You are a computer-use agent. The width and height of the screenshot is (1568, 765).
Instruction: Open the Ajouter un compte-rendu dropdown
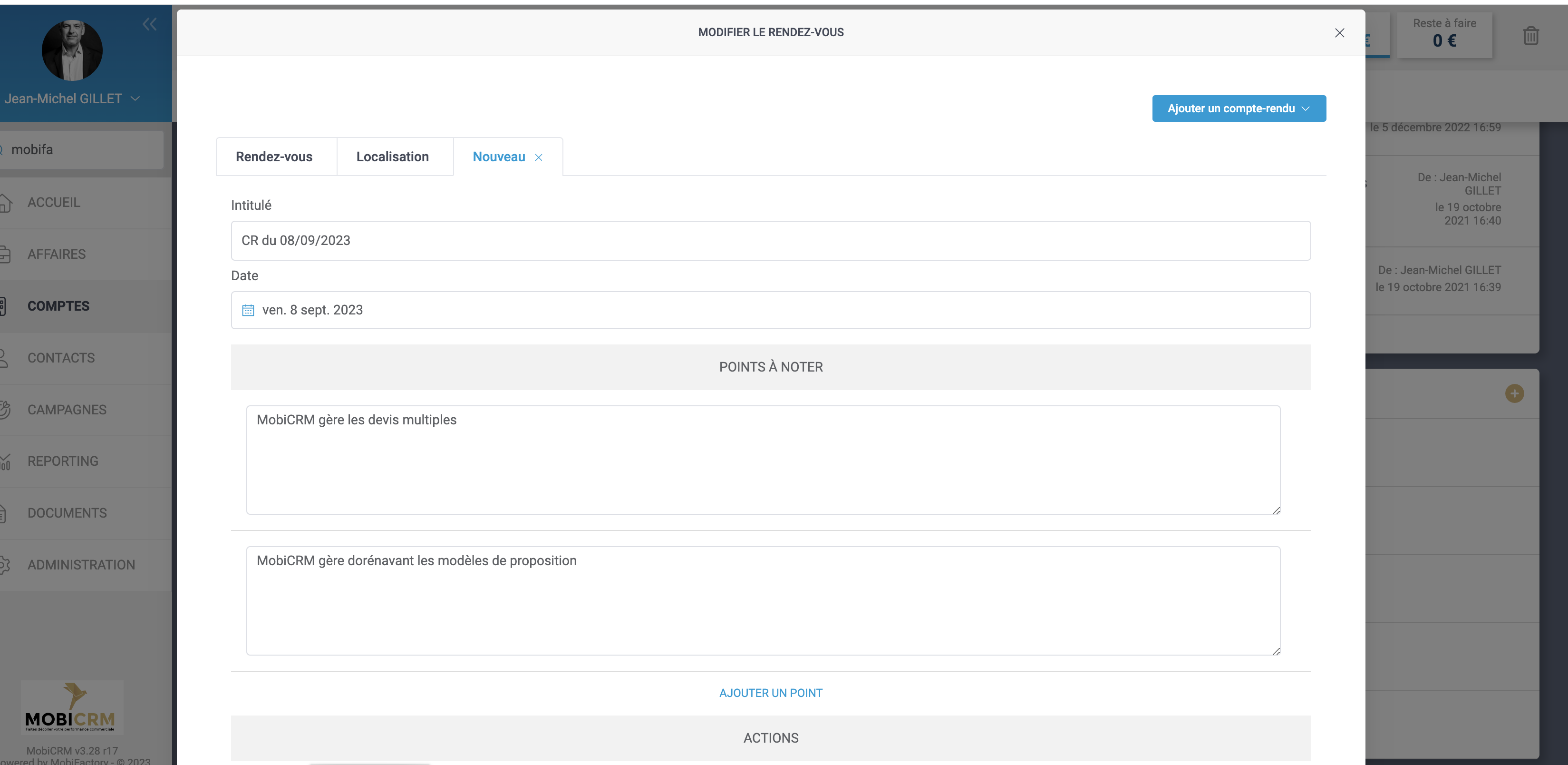click(1239, 108)
